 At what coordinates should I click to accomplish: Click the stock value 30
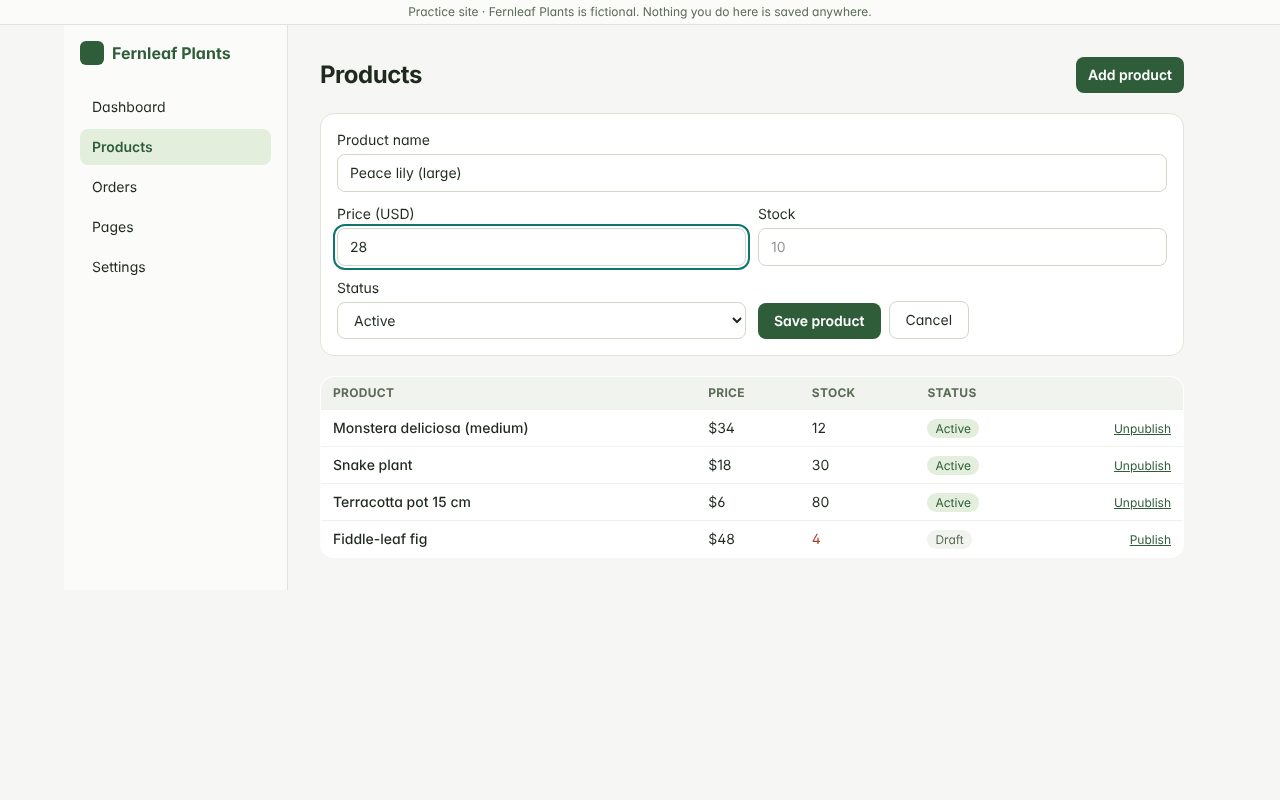click(820, 465)
